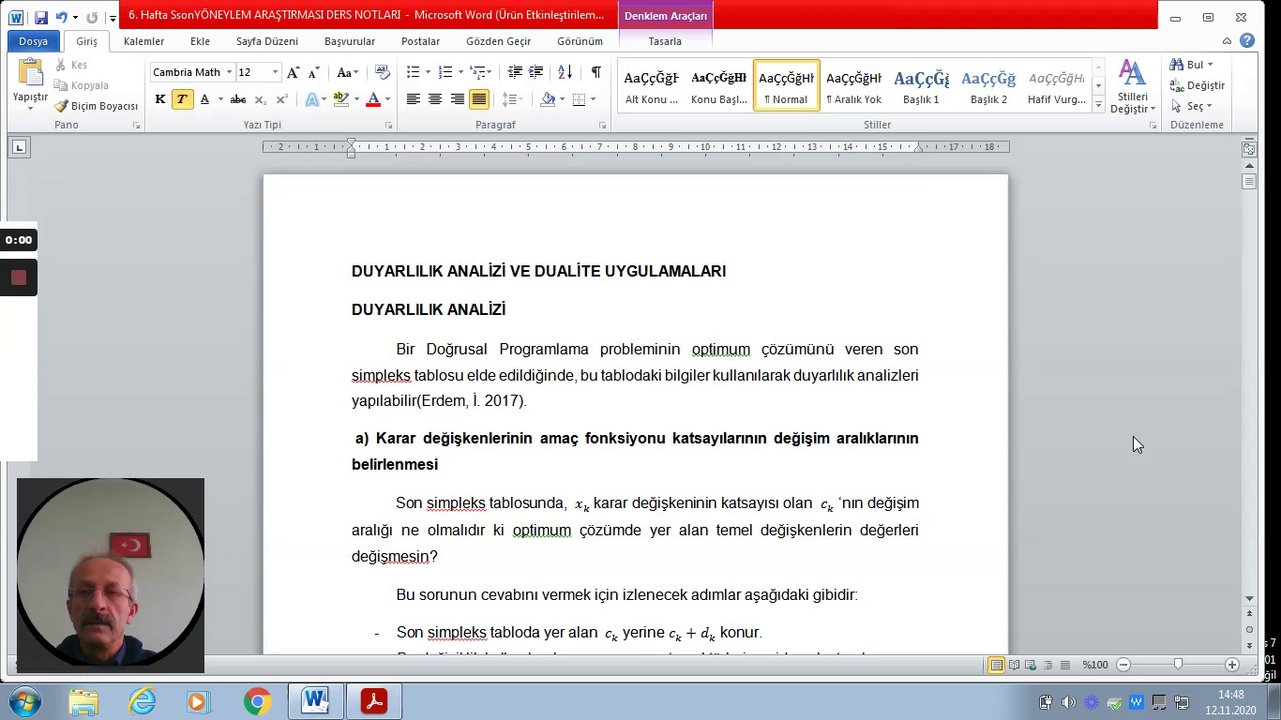Image resolution: width=1281 pixels, height=720 pixels.
Task: Switch to full screen reading view
Action: [x=1014, y=665]
